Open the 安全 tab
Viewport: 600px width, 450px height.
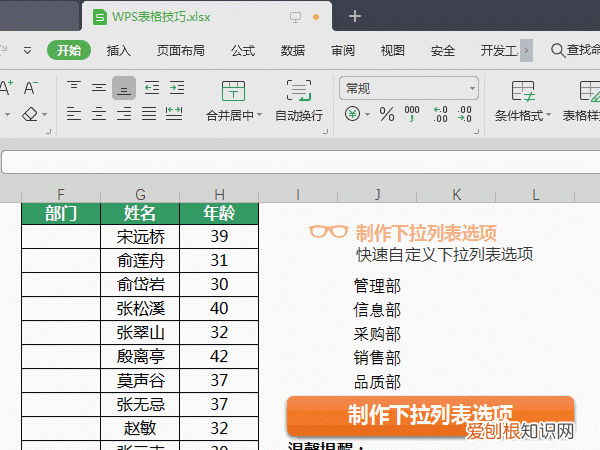tap(443, 51)
